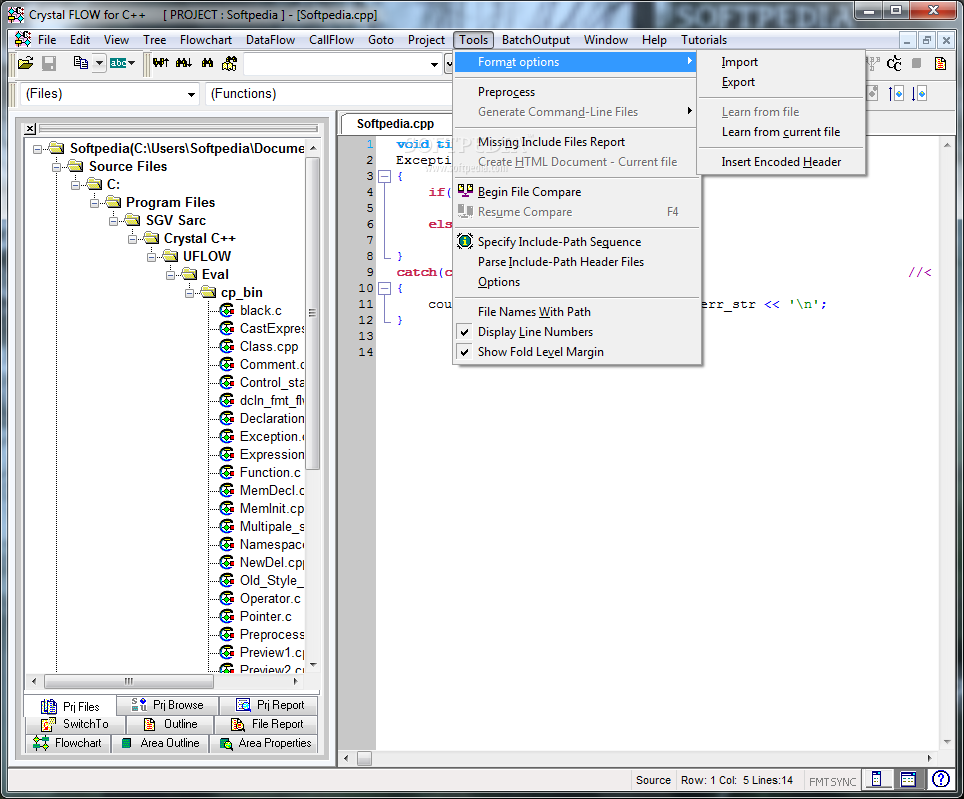Click the project tree vertical scrollbar thumb
Screen dimensions: 964x799
pyautogui.click(x=313, y=313)
